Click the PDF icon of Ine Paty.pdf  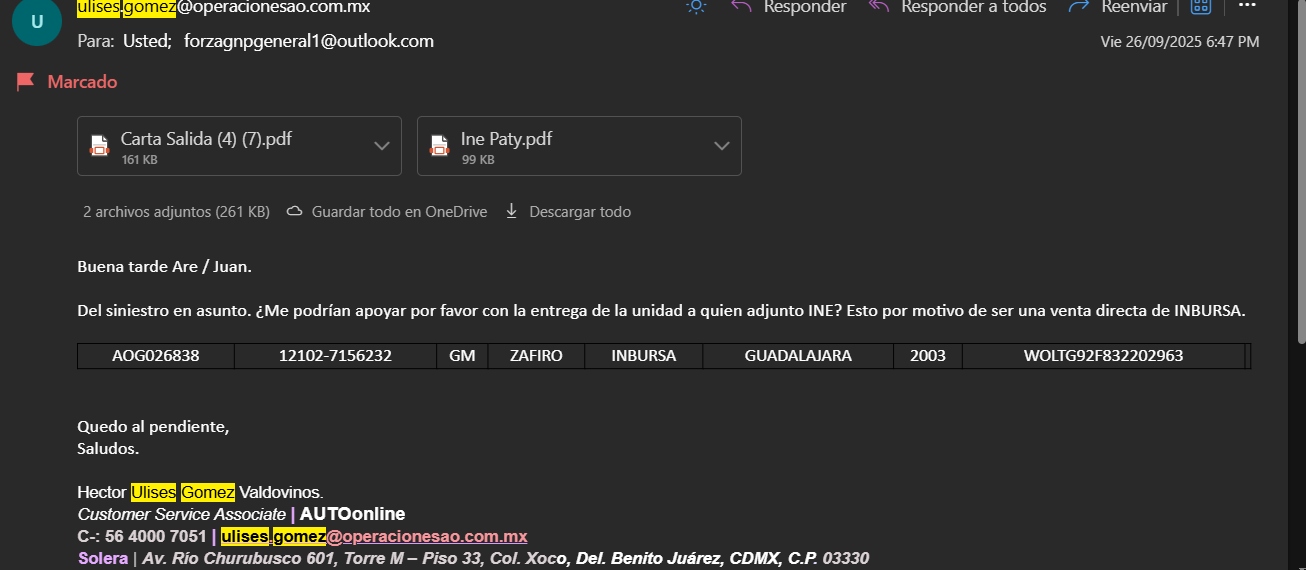(439, 146)
